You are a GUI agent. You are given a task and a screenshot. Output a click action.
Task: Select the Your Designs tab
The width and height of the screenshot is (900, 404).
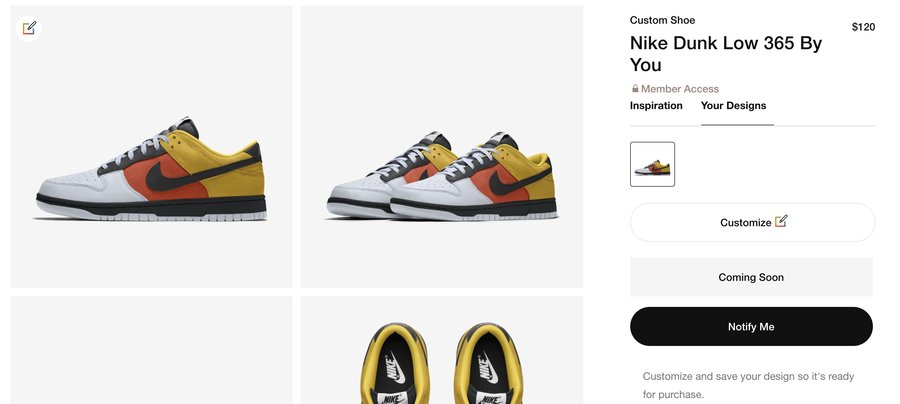coord(733,106)
